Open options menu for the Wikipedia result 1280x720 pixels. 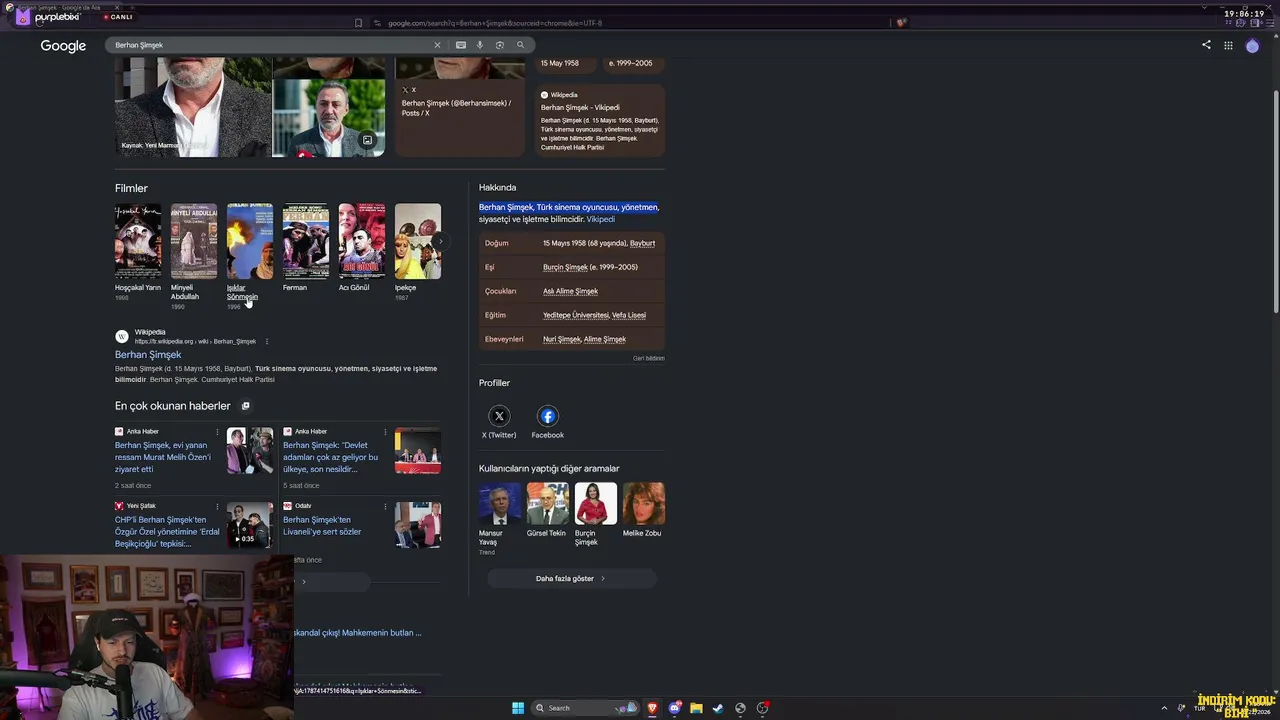click(x=267, y=341)
